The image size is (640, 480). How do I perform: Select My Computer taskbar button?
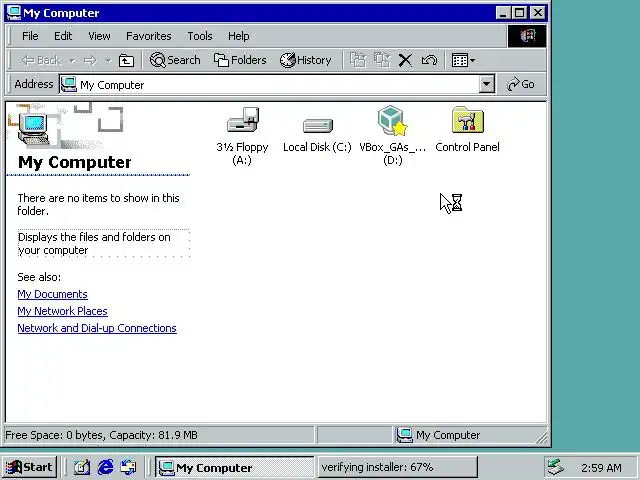click(234, 467)
